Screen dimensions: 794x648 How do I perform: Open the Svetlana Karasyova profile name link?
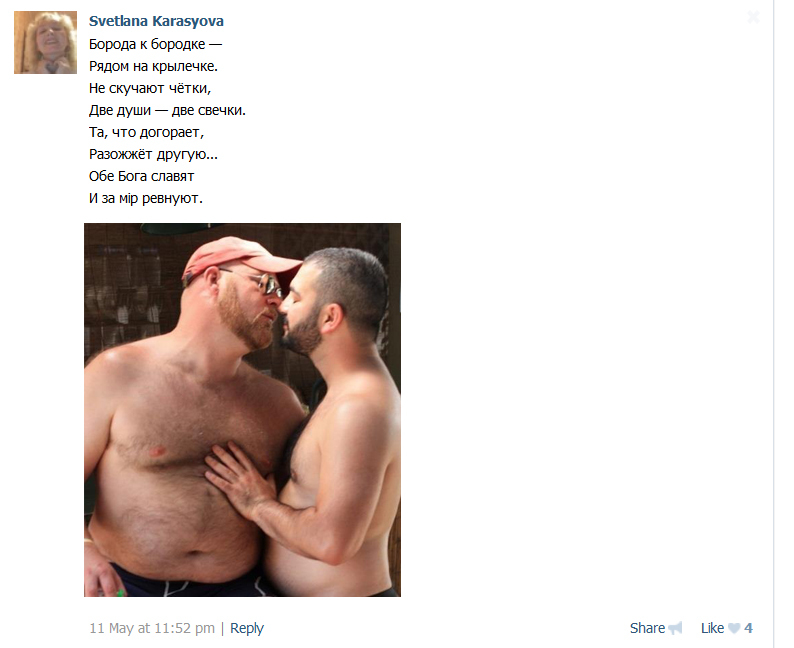click(156, 21)
